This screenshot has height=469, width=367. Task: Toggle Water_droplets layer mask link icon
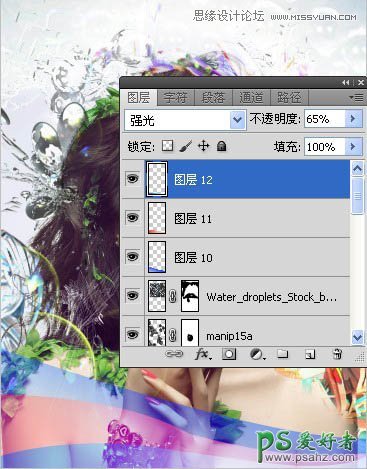(173, 296)
